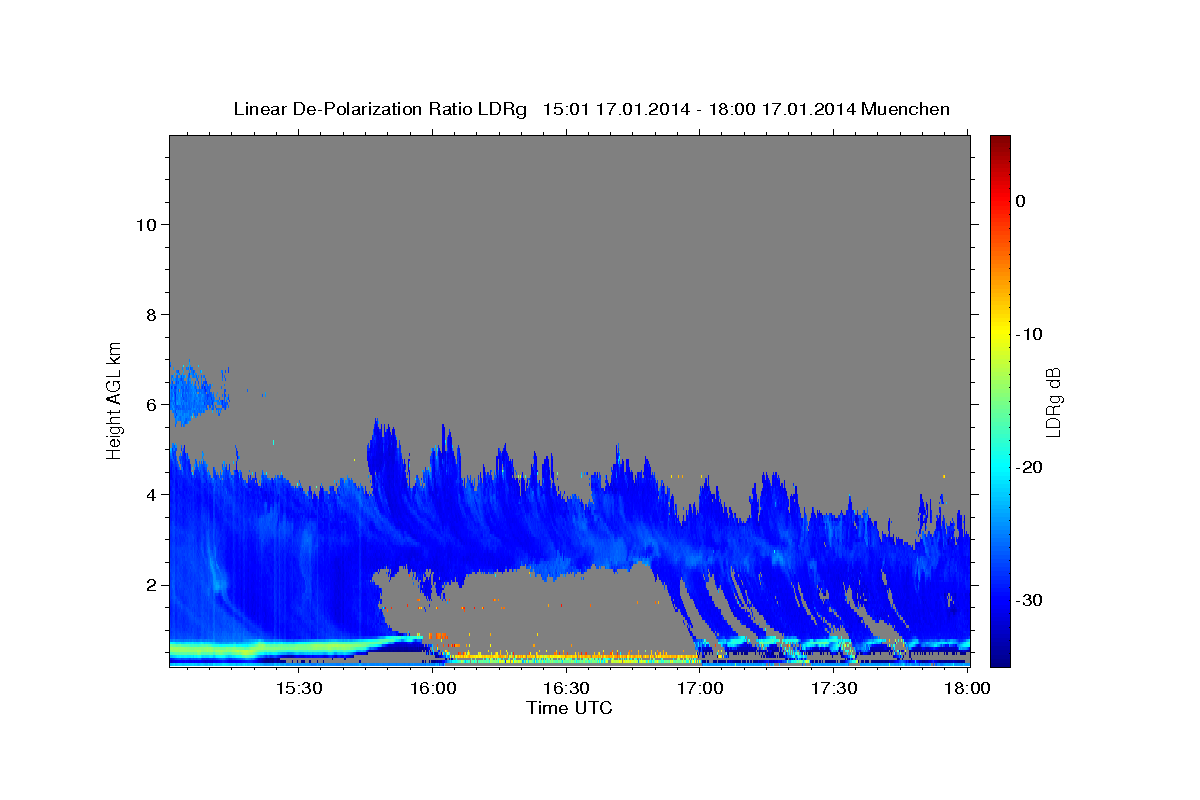Click the 'Height AGL km' axis label
This screenshot has width=1200, height=800.
[114, 400]
